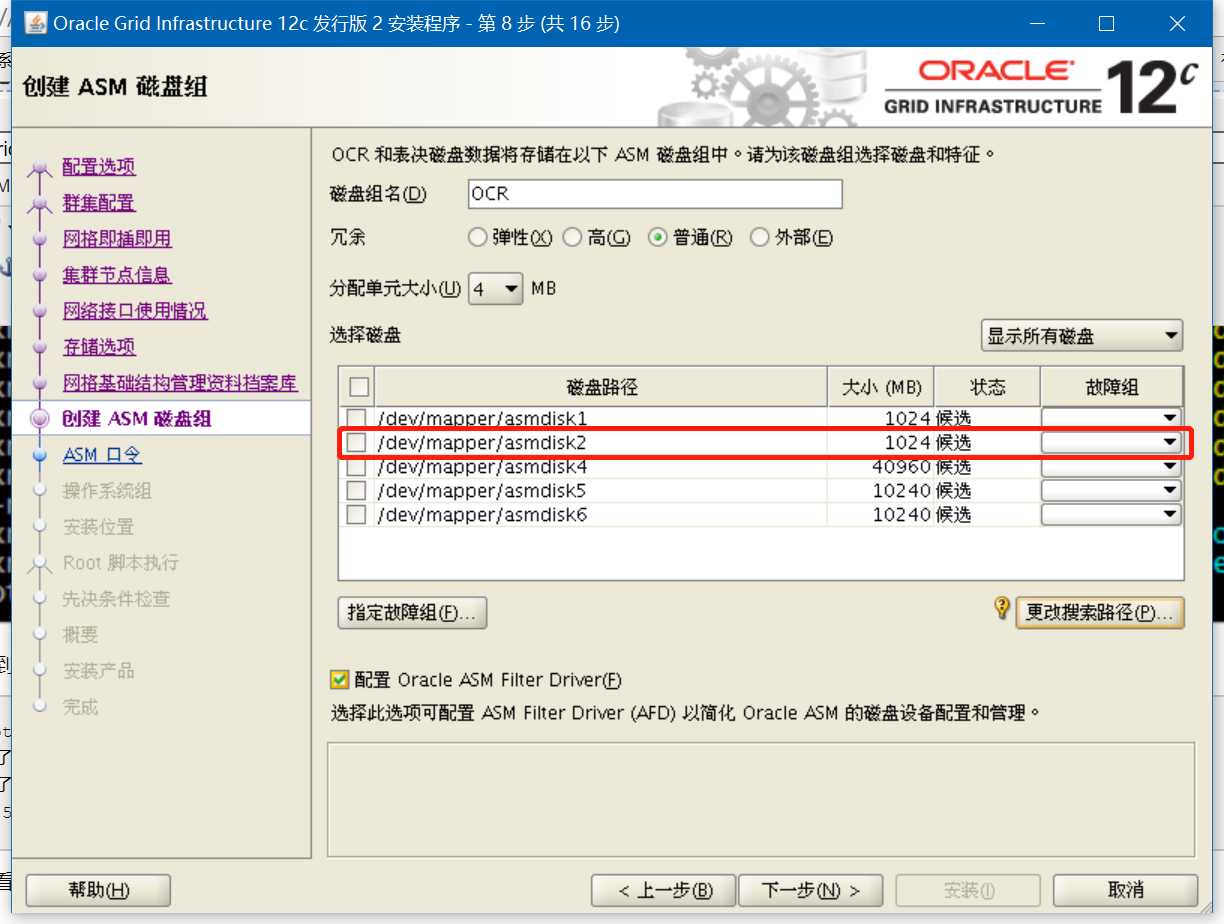Click the 大小 (MB) column header
This screenshot has height=924, width=1224.
point(881,387)
